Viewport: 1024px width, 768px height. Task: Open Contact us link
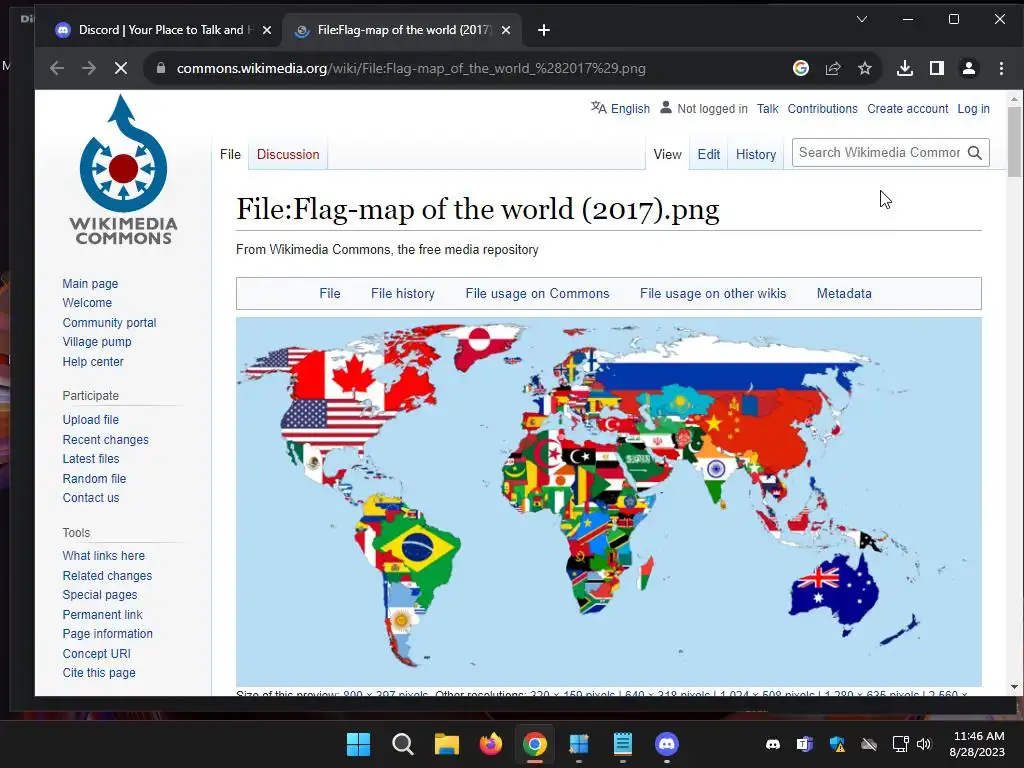[x=91, y=498]
